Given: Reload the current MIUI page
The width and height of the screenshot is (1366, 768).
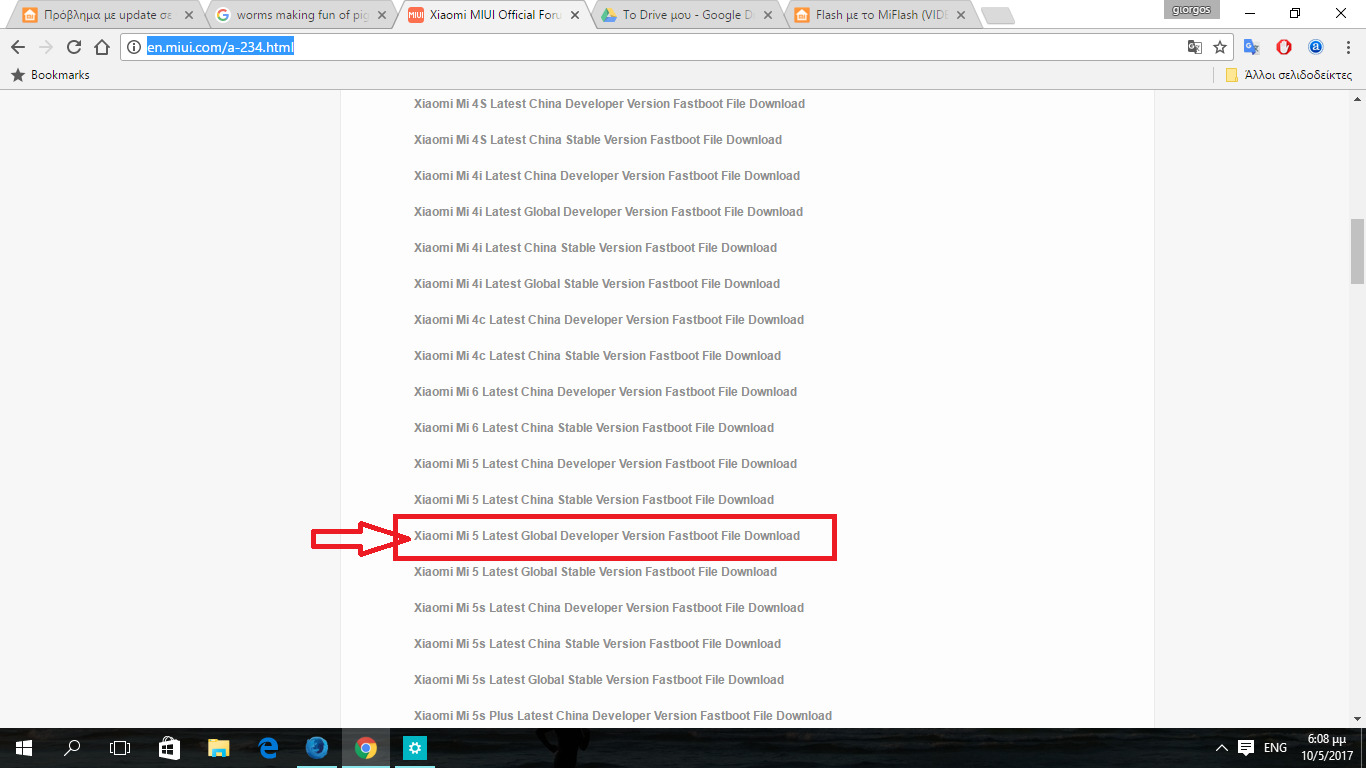Looking at the screenshot, I should pyautogui.click(x=74, y=47).
